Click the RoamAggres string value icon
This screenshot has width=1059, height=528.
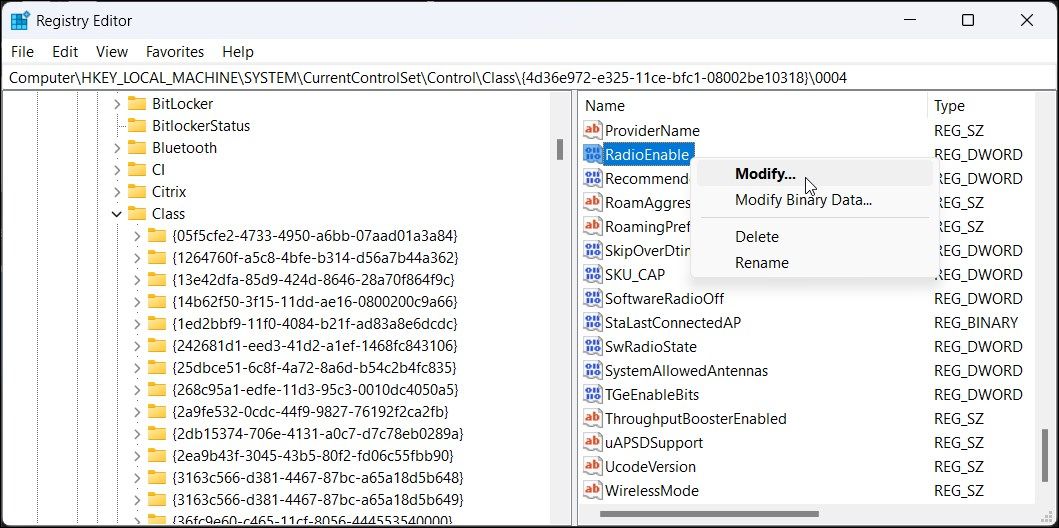[592, 203]
